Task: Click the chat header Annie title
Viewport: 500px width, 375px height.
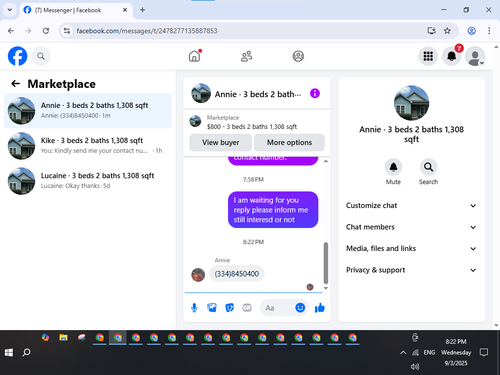Action: (258, 94)
